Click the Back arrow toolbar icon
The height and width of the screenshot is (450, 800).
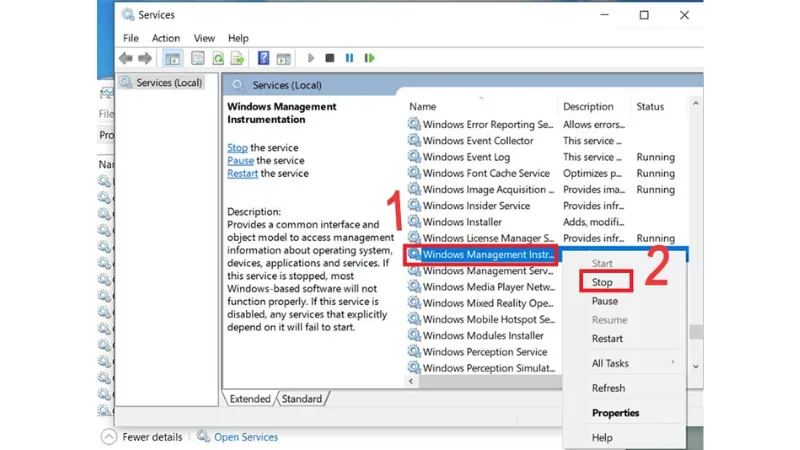click(x=127, y=59)
